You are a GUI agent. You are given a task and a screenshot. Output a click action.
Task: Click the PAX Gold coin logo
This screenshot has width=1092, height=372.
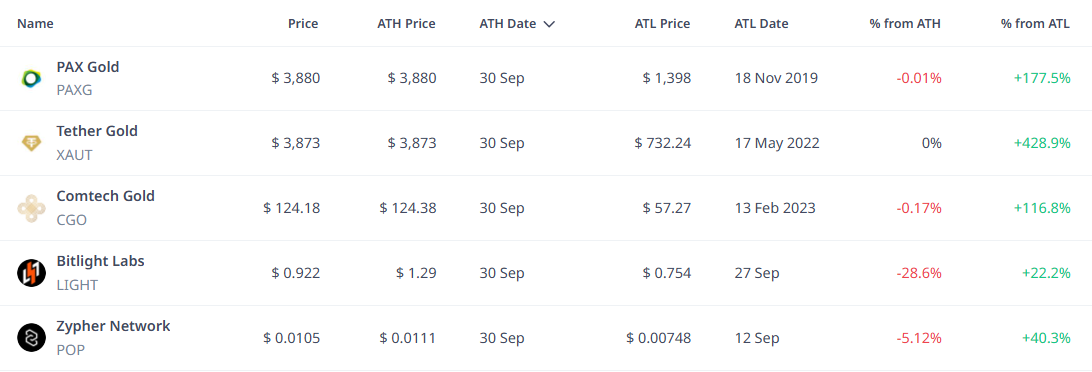click(31, 79)
